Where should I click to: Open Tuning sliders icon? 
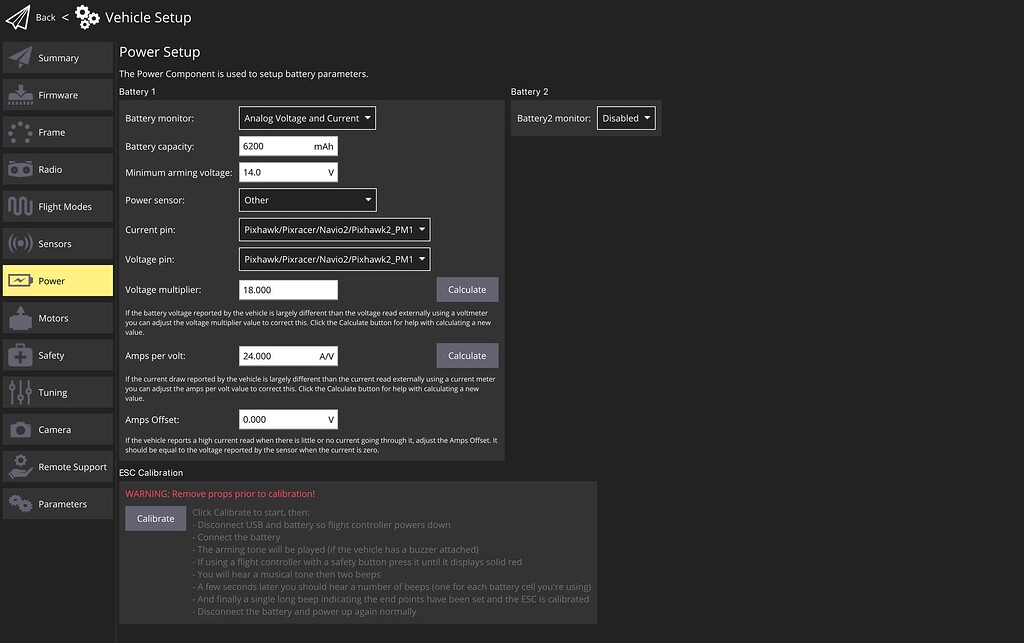pos(20,392)
